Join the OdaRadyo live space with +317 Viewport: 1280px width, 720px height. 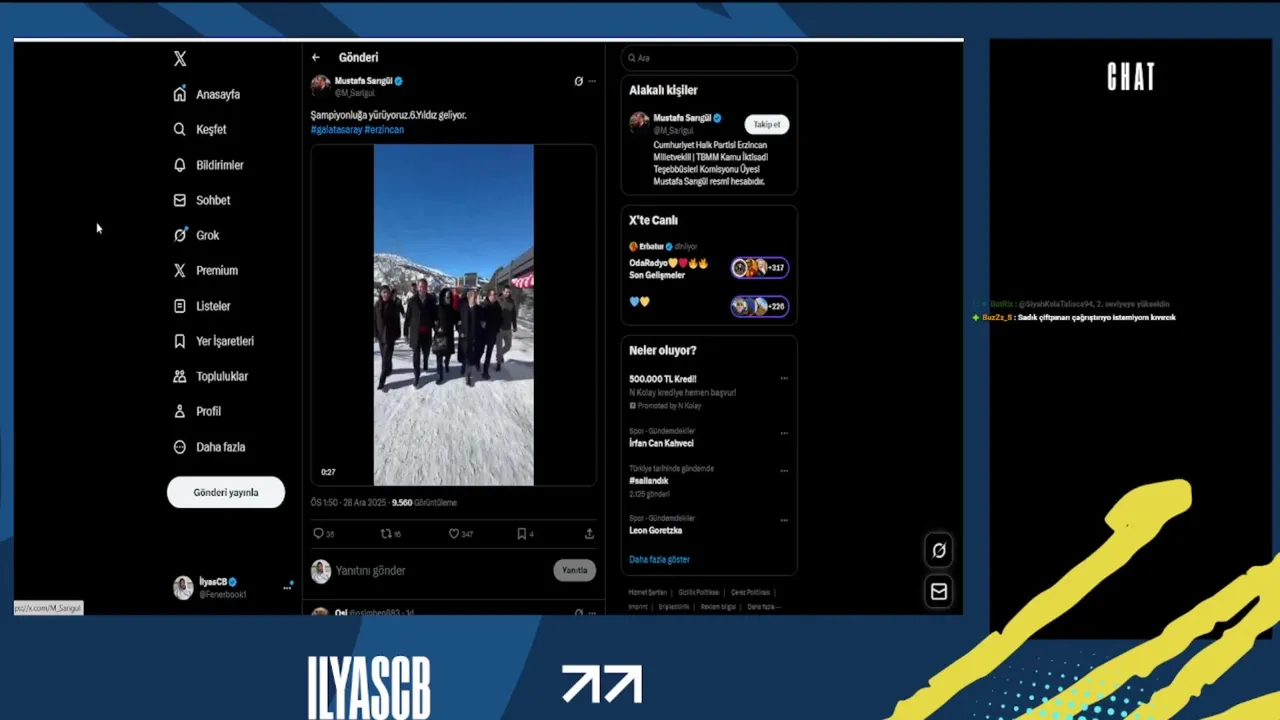(x=760, y=268)
